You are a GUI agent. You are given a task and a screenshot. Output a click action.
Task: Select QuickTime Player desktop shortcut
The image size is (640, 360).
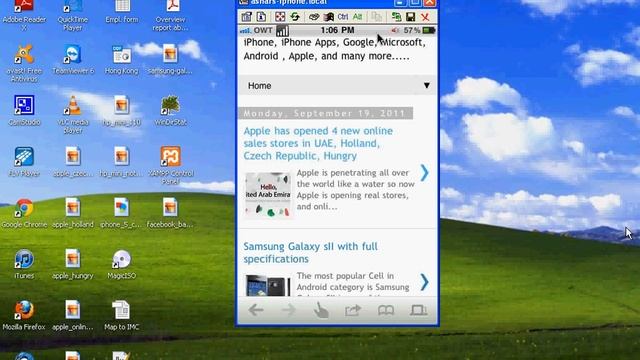(x=73, y=15)
